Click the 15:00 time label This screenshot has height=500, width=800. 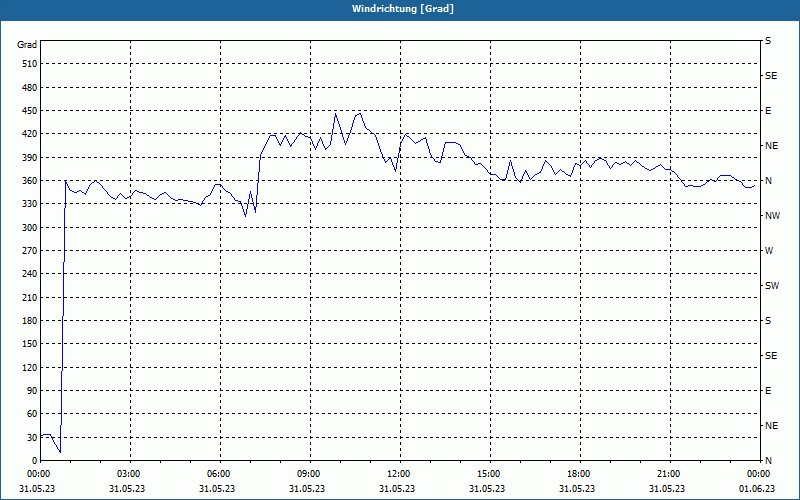pos(490,474)
